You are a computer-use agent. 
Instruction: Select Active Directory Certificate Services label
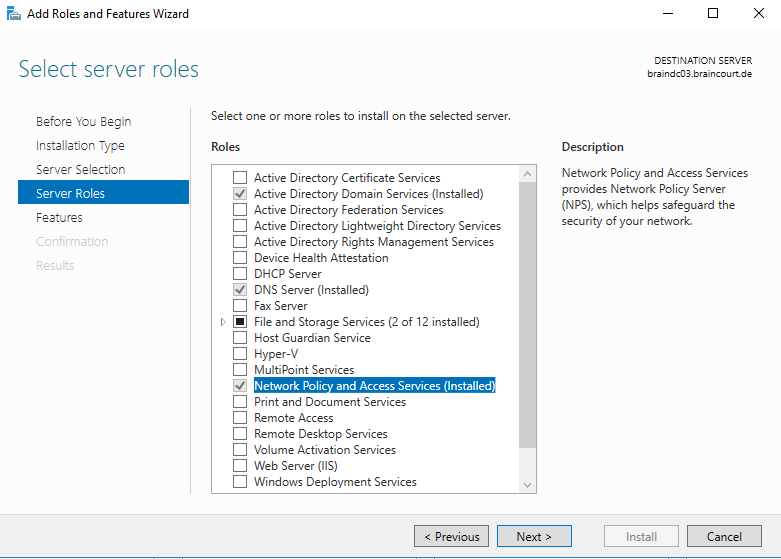click(x=347, y=178)
